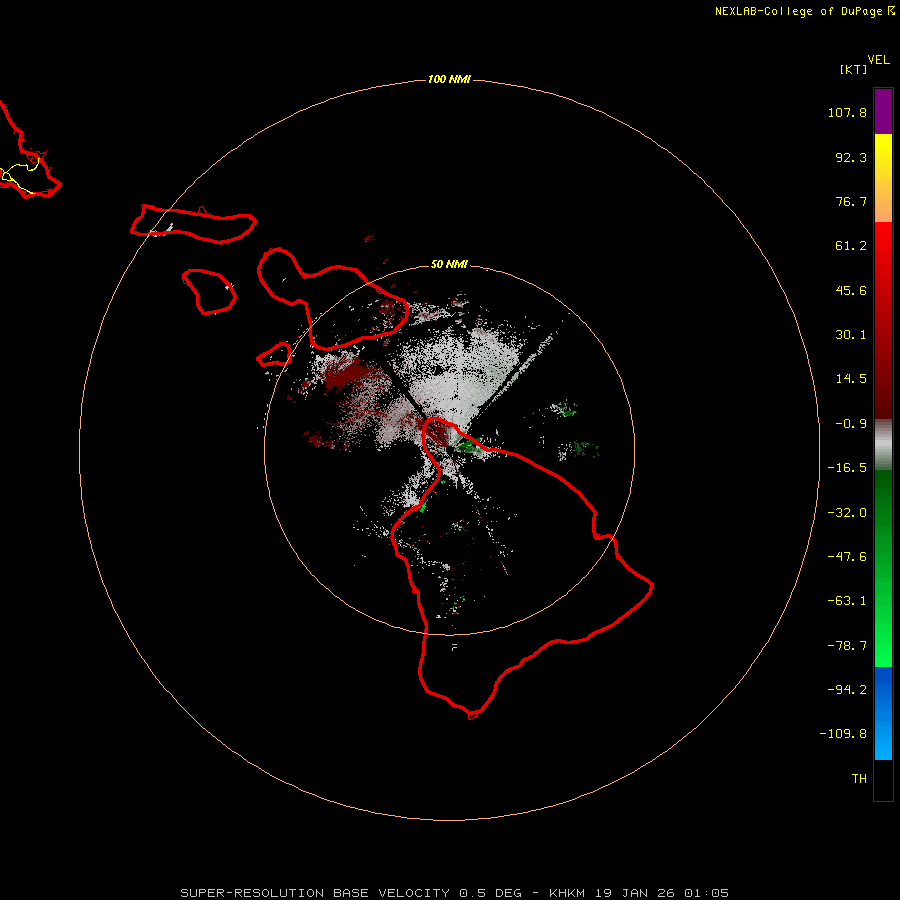
Task: Click the -94.2 legend value
Action: coord(847,689)
